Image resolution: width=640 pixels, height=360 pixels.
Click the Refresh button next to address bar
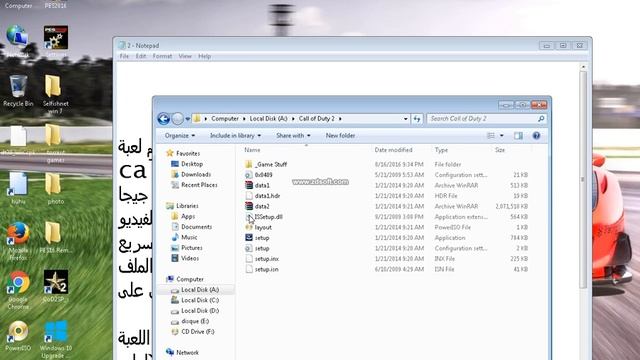coord(417,119)
